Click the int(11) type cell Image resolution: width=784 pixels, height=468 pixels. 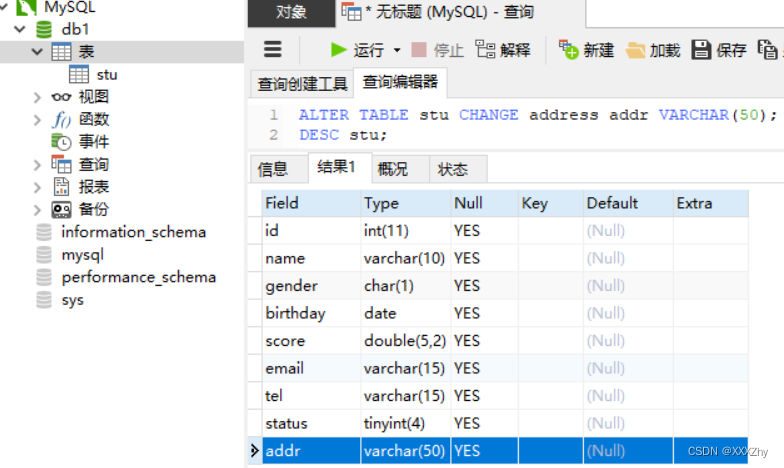pyautogui.click(x=406, y=230)
